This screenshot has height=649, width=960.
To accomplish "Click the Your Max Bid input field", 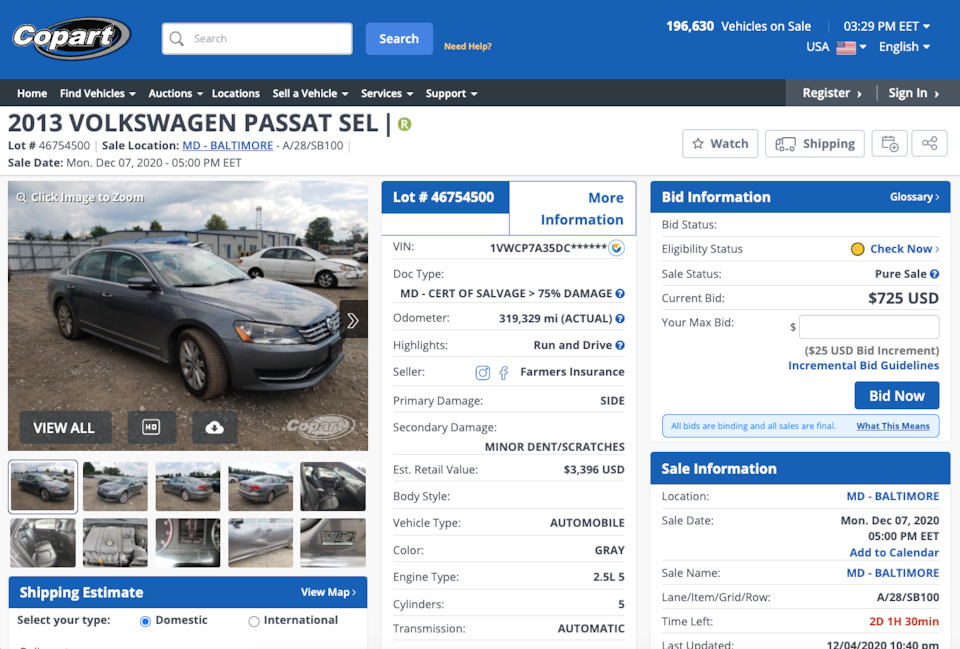I will coord(869,326).
